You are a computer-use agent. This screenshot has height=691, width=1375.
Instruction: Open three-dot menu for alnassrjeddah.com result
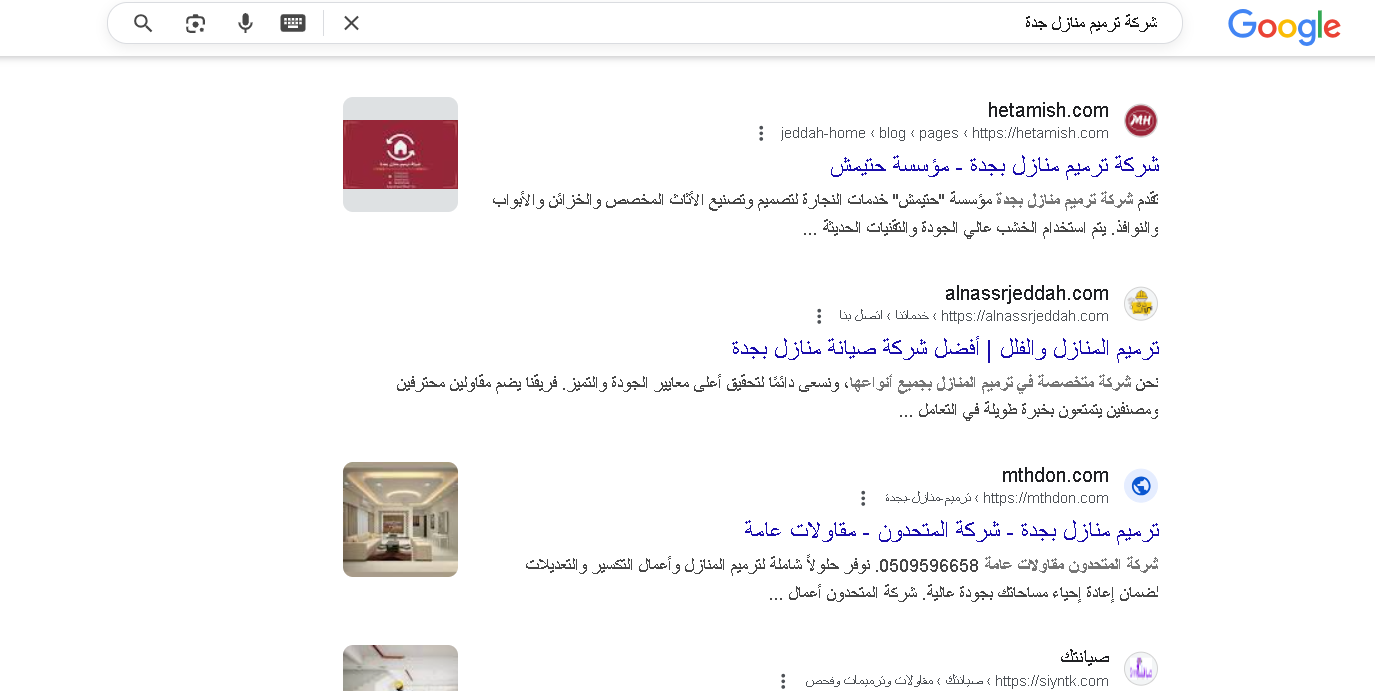tap(819, 316)
